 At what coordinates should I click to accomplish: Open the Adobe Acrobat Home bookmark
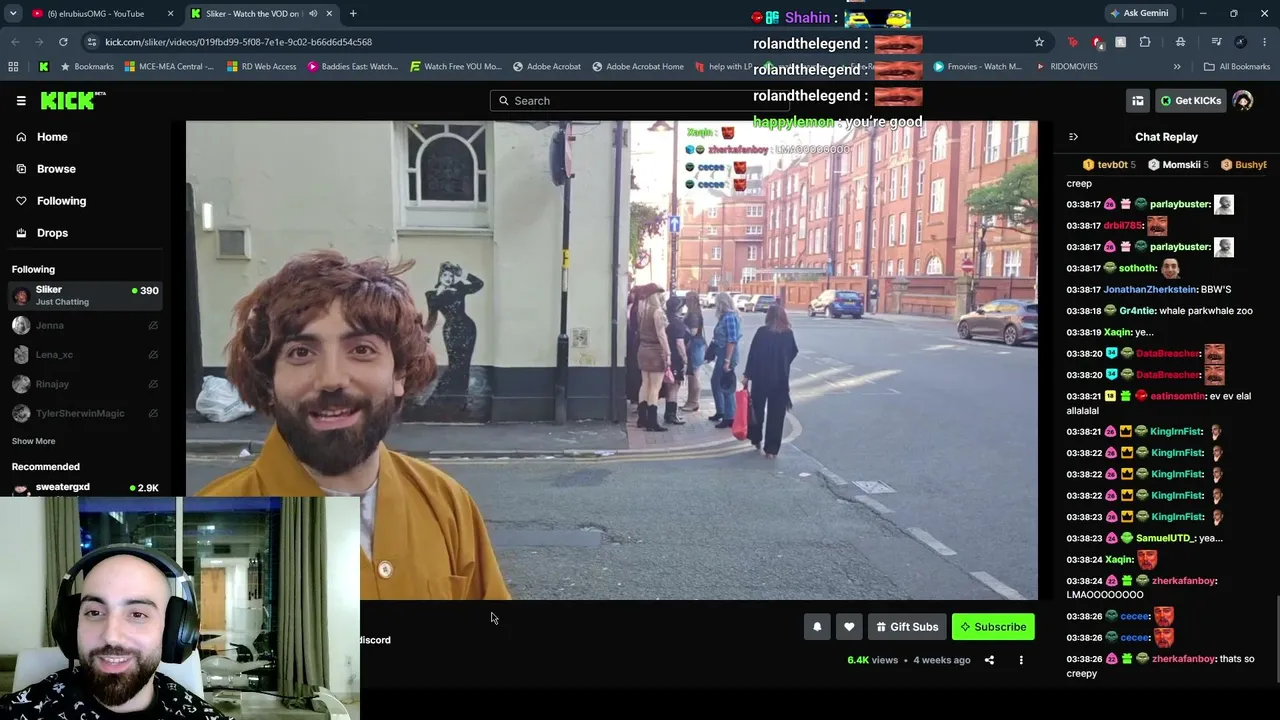coord(638,67)
